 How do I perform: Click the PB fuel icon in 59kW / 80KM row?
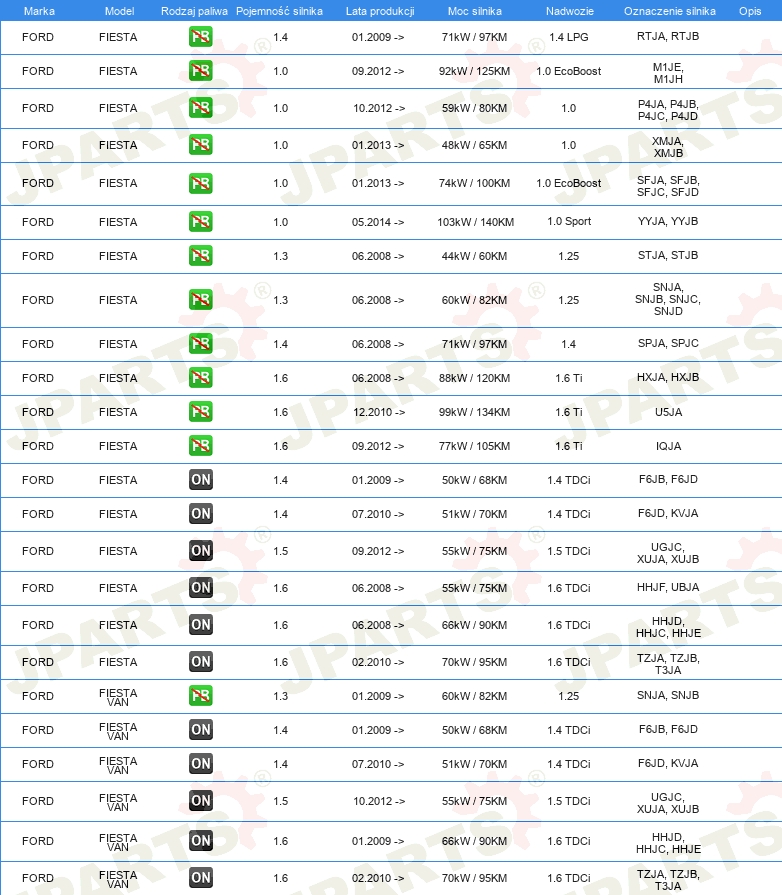point(200,108)
